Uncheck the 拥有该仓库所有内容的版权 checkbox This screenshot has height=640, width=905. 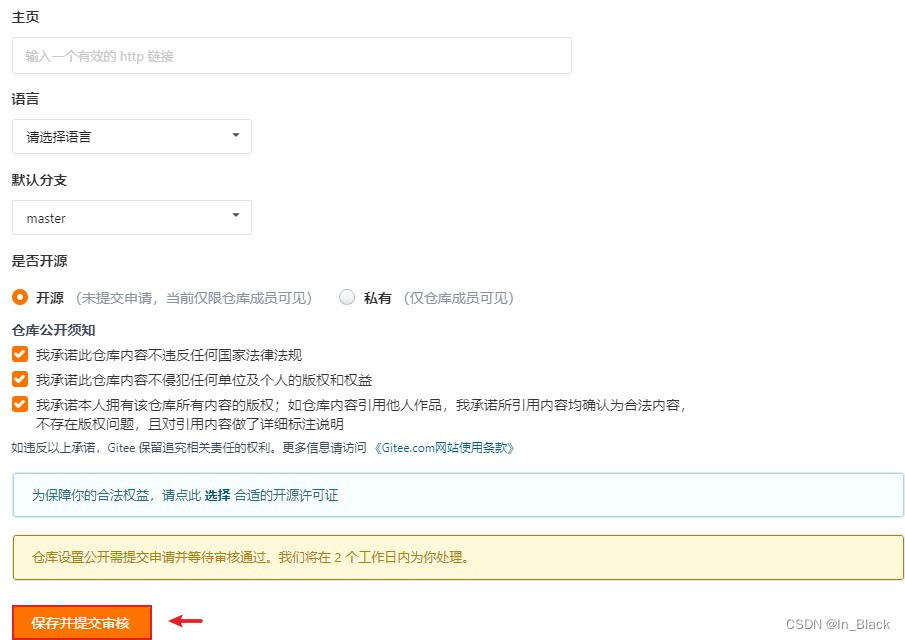coord(19,403)
